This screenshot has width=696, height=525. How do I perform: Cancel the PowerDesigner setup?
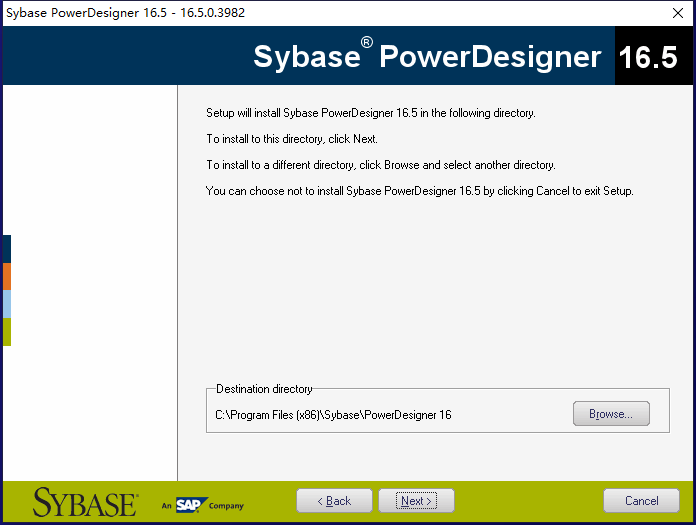coord(641,501)
